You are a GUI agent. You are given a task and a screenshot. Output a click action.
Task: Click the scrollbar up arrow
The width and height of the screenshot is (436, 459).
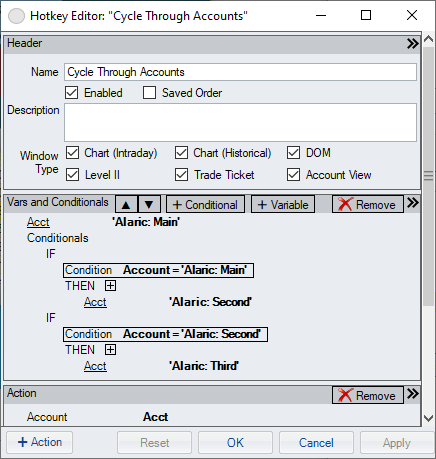tap(428, 39)
